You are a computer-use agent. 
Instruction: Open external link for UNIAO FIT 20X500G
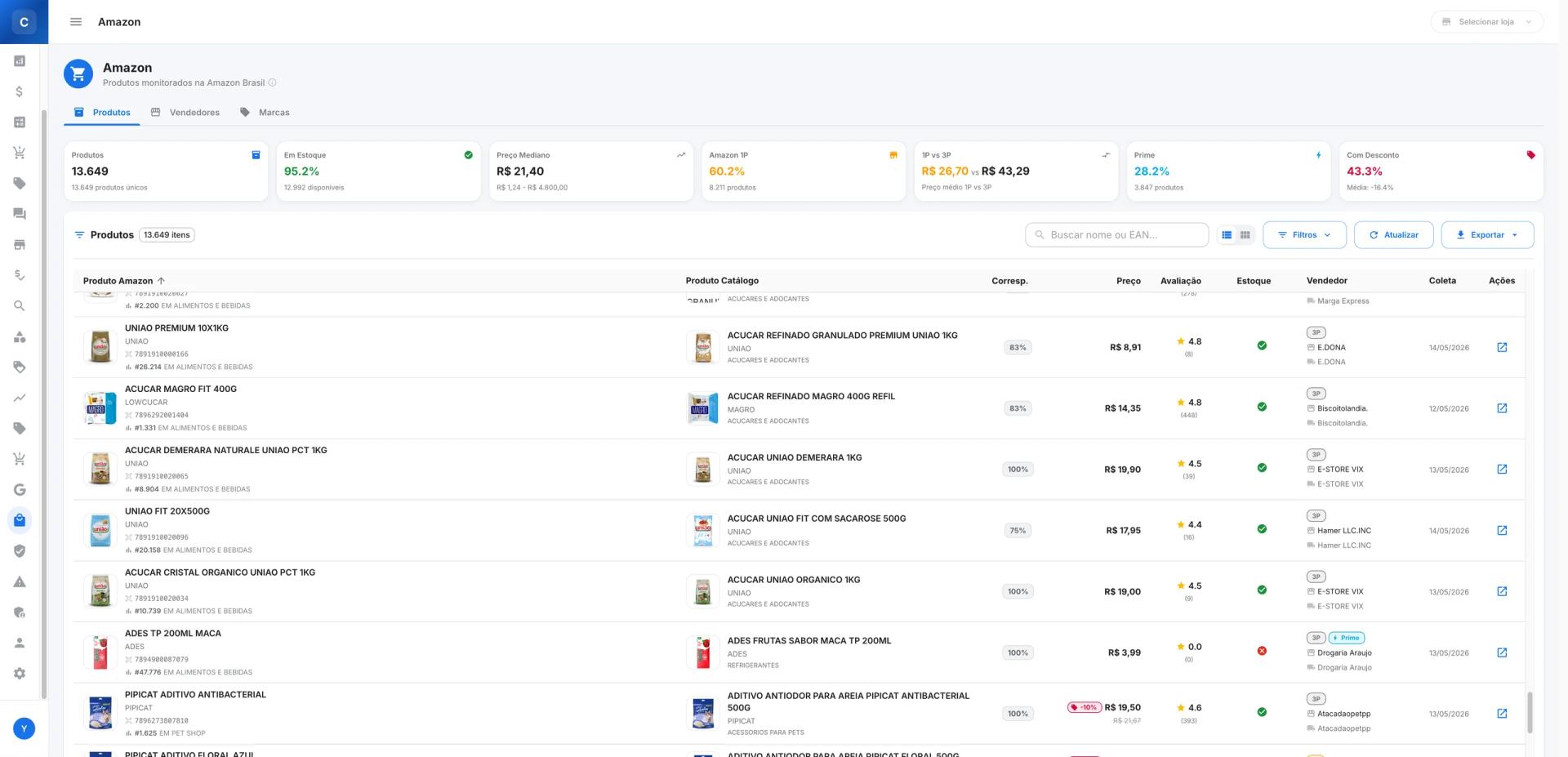pos(1502,530)
